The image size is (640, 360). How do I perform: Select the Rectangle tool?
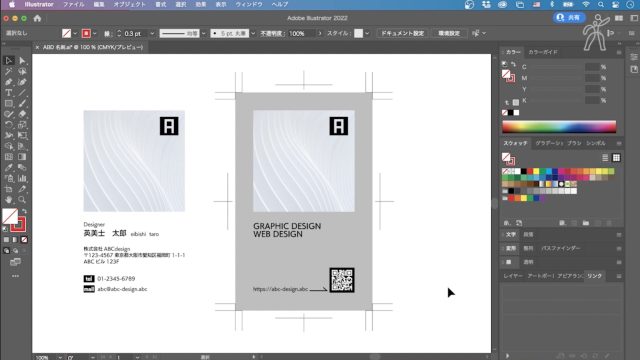pyautogui.click(x=9, y=103)
